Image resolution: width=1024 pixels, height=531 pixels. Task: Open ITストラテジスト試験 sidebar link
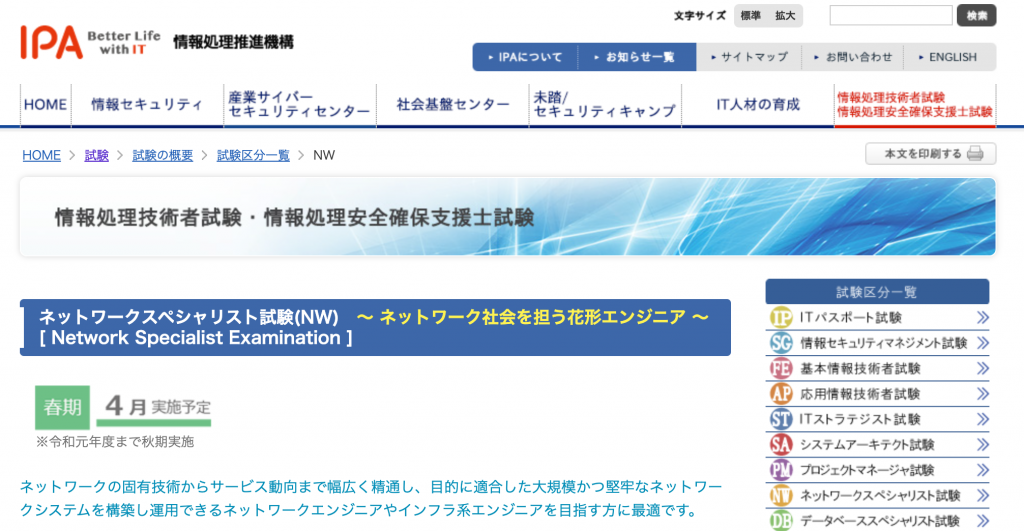click(x=877, y=419)
